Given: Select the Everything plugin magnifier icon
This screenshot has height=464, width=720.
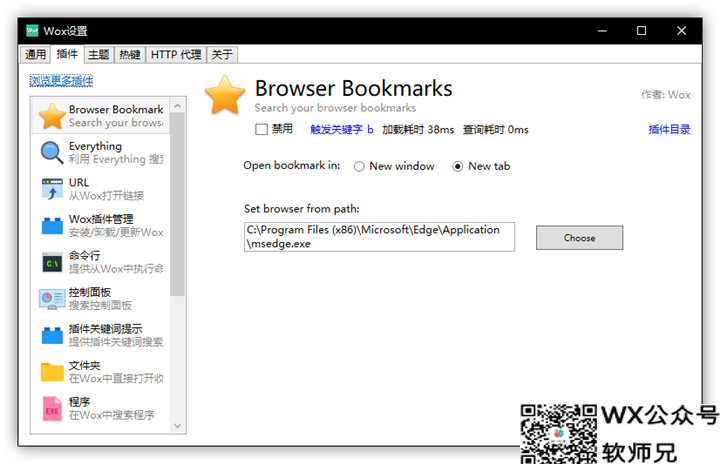Looking at the screenshot, I should (x=52, y=153).
